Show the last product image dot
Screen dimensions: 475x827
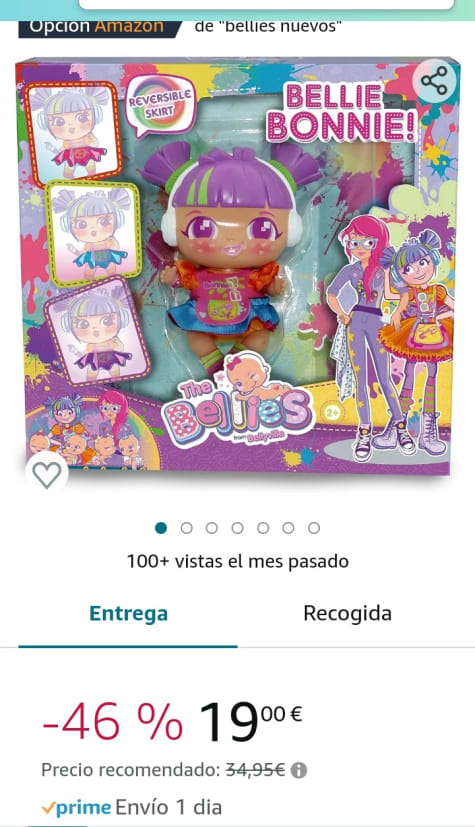[x=314, y=528]
